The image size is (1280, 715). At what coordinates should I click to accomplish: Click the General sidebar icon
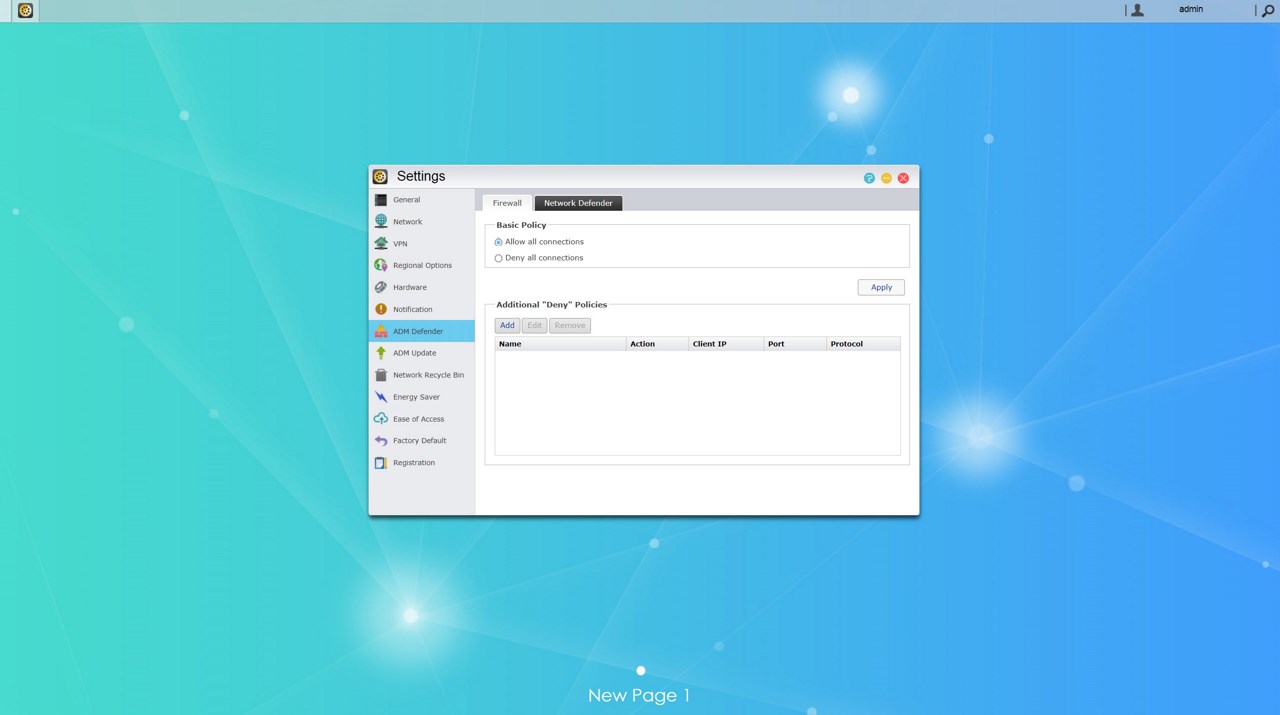[x=380, y=200]
